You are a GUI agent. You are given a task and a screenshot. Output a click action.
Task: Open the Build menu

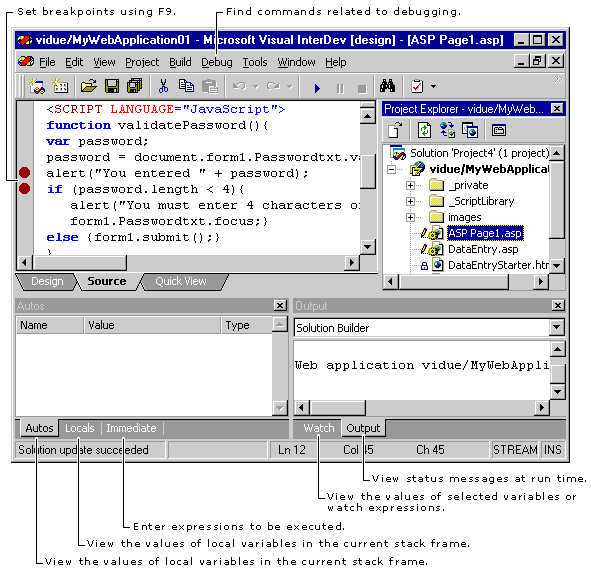(x=180, y=62)
